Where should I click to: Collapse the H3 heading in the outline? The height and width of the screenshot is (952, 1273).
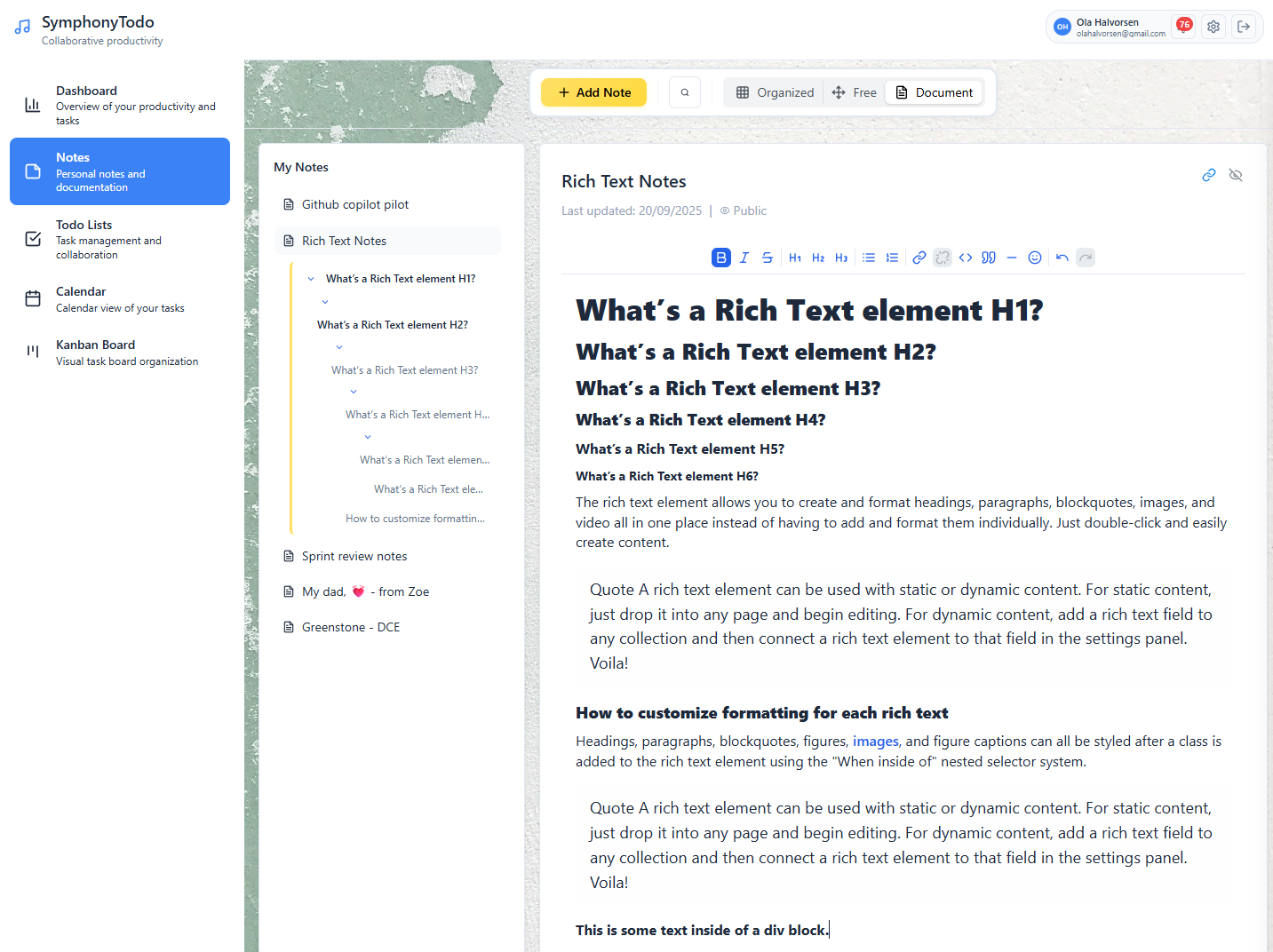point(339,346)
